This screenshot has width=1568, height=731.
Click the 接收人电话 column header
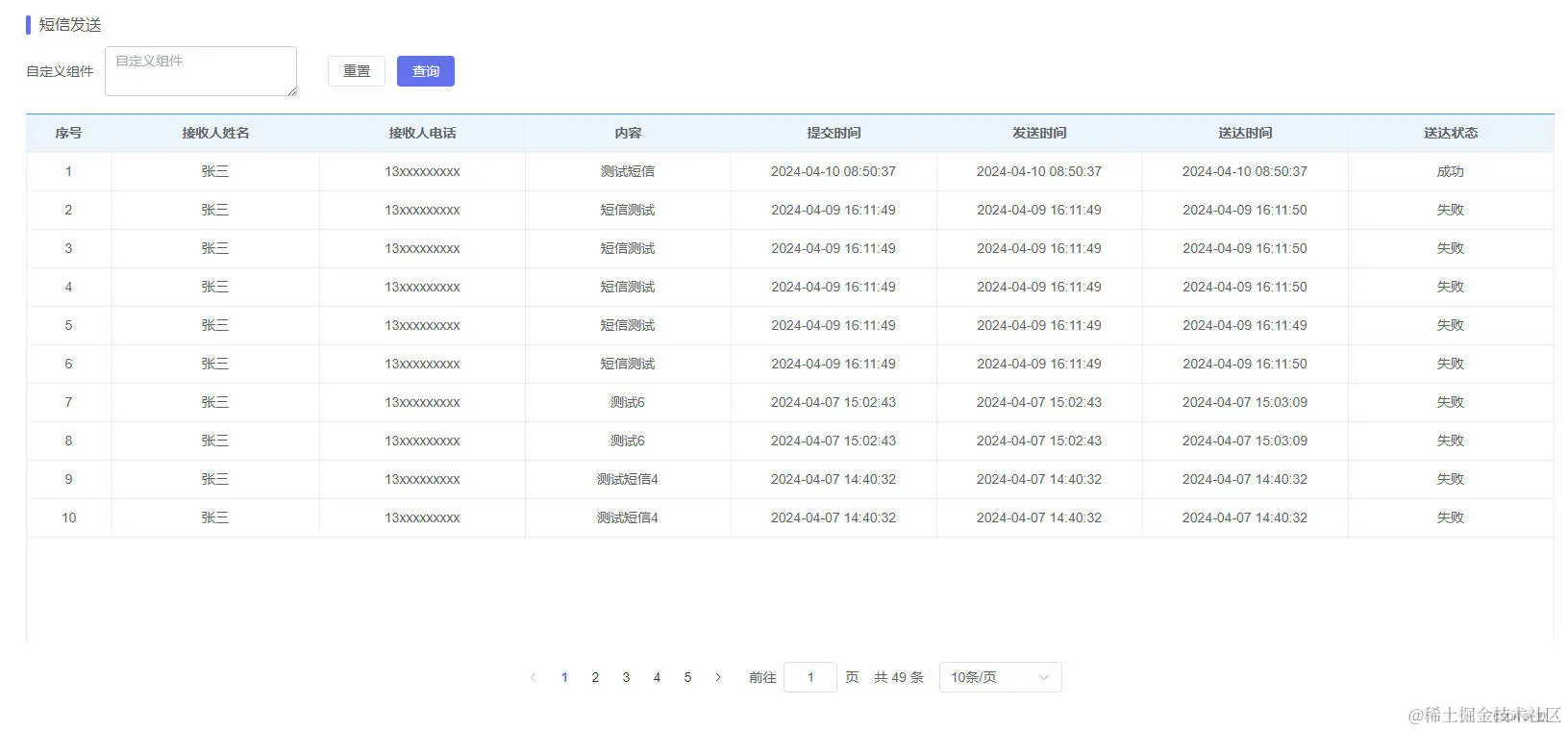(422, 133)
